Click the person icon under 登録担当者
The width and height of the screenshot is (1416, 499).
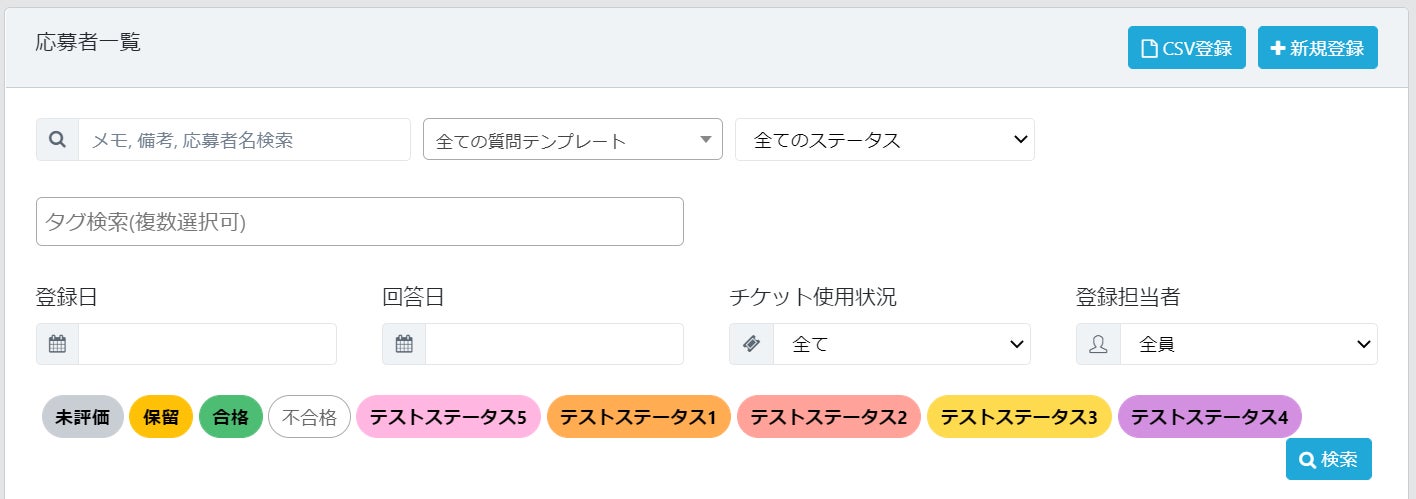pyautogui.click(x=1098, y=344)
